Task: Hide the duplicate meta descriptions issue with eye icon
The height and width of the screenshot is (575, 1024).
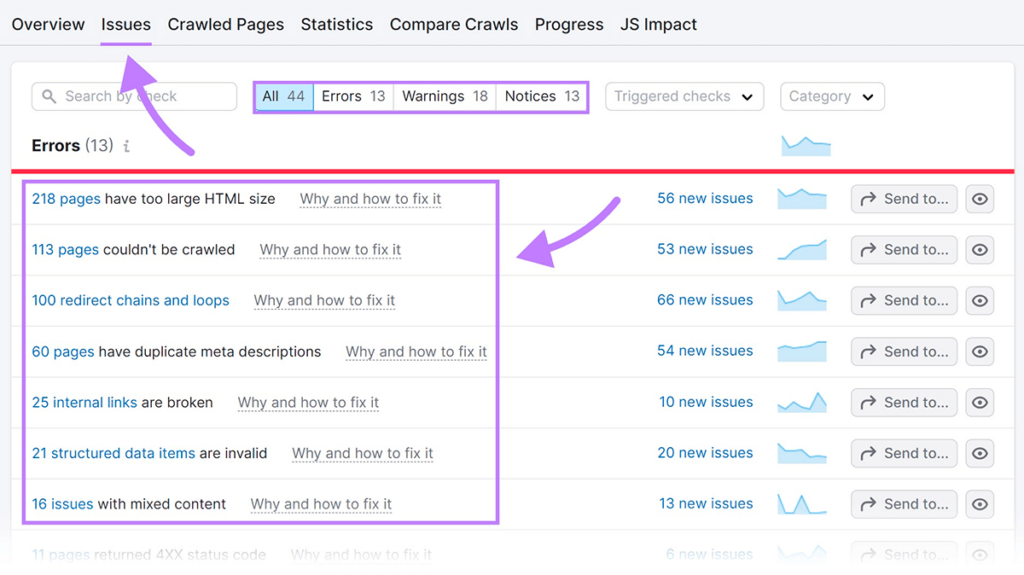Action: (x=980, y=352)
